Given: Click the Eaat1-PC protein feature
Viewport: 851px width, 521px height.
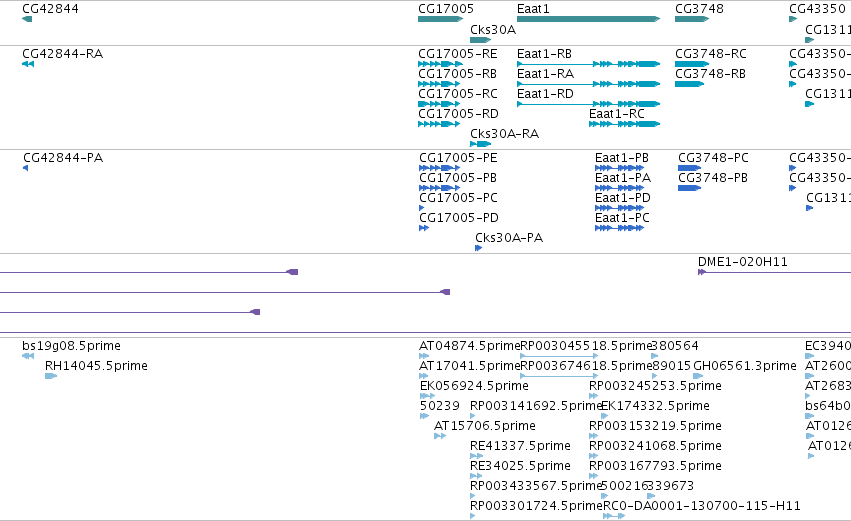Looking at the screenshot, I should tap(619, 228).
